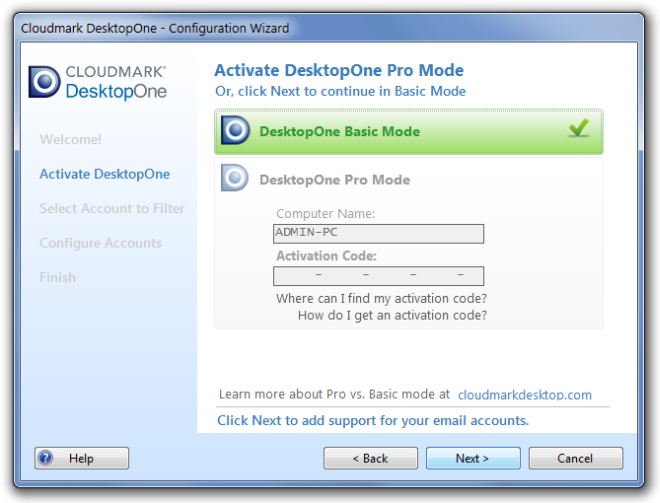
Task: Click 'Click Next to add support' text
Action: pyautogui.click(x=373, y=420)
